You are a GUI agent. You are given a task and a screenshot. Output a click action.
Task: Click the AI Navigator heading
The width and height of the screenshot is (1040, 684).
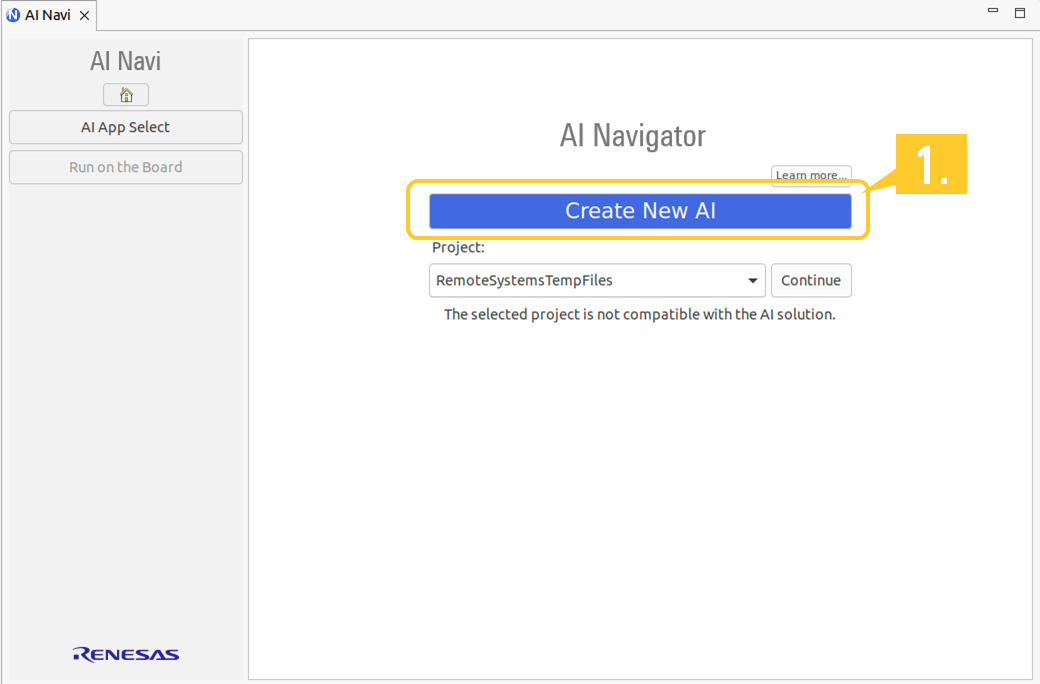(x=633, y=136)
